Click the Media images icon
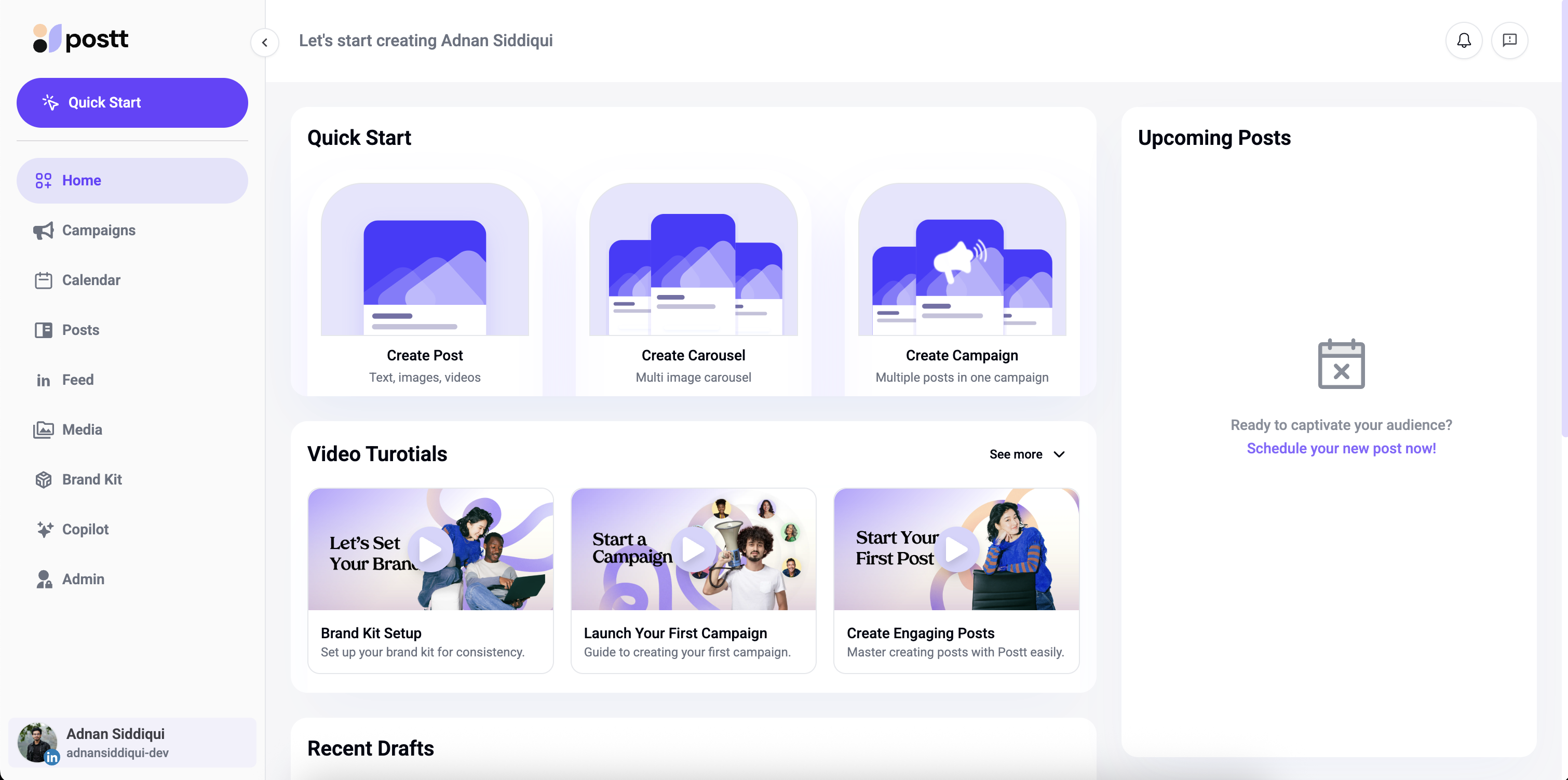Image resolution: width=1568 pixels, height=780 pixels. pos(43,430)
